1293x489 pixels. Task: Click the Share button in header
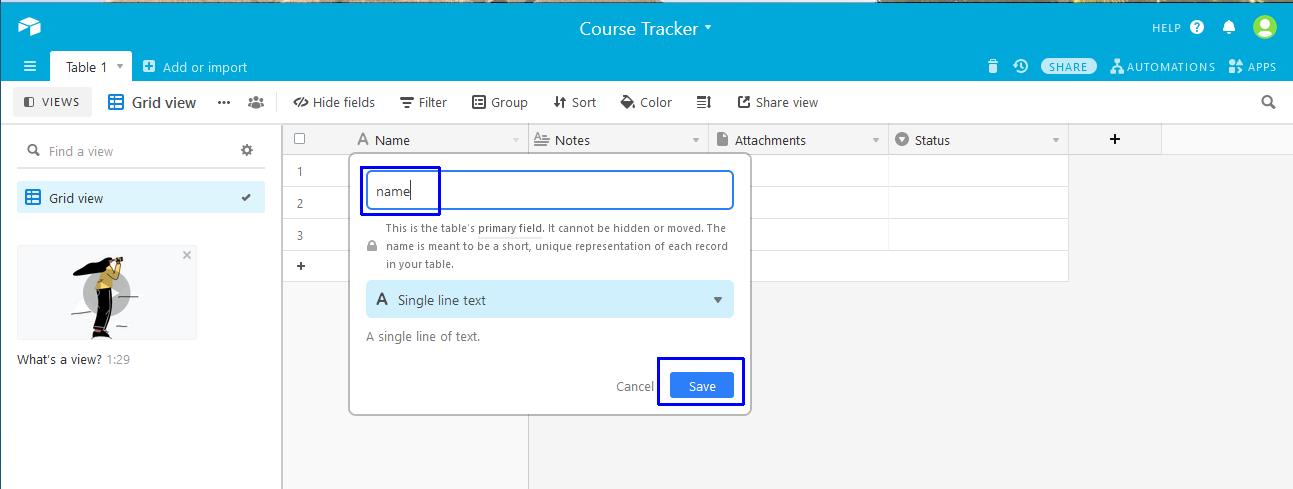coord(1068,67)
